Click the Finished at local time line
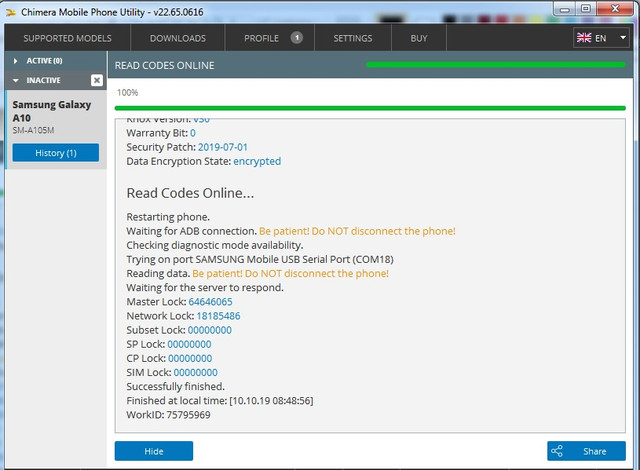This screenshot has height=470, width=640. click(x=220, y=401)
